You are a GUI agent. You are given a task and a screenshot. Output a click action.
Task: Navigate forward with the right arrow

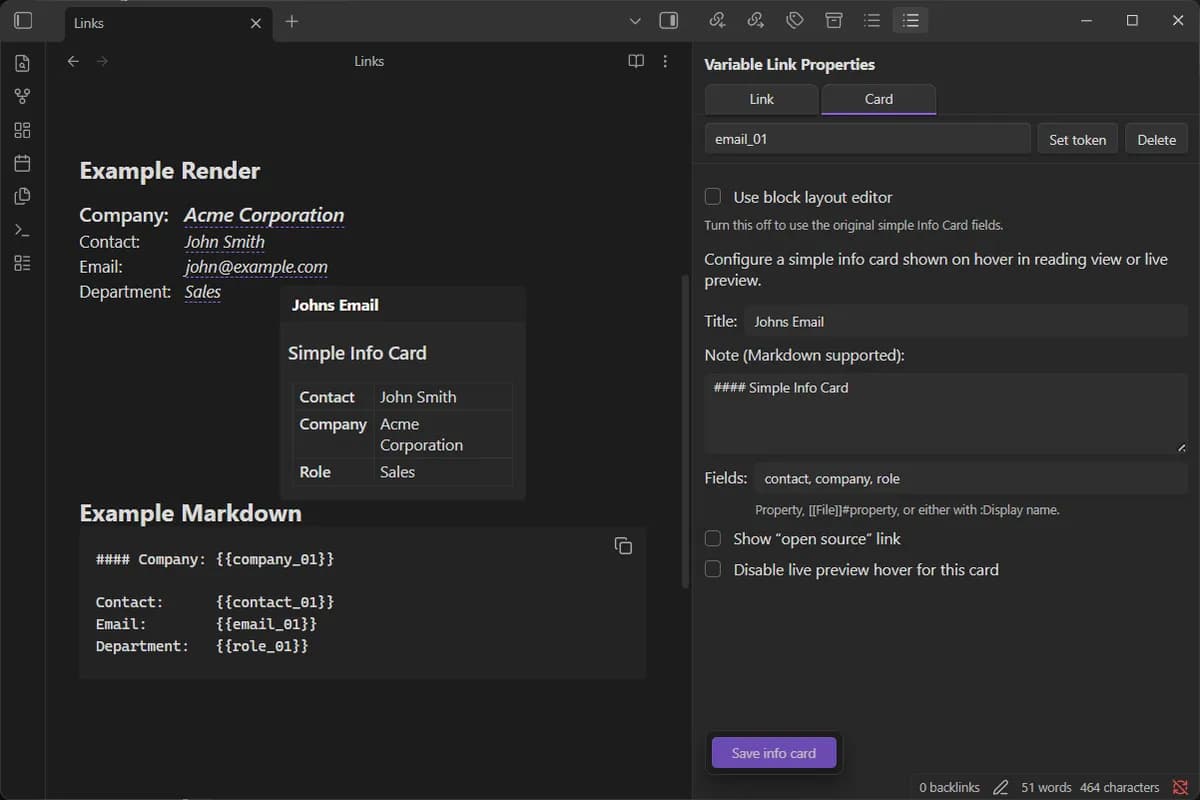102,61
